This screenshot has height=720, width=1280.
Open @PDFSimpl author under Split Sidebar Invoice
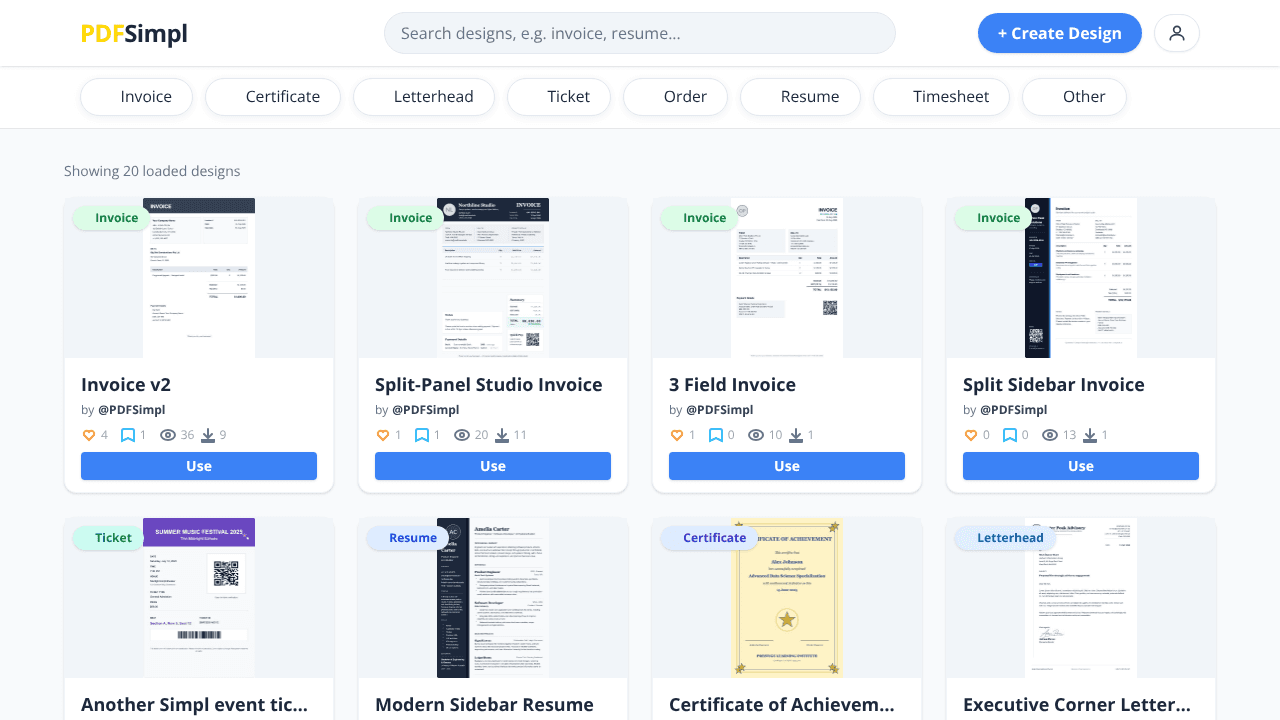[1013, 410]
